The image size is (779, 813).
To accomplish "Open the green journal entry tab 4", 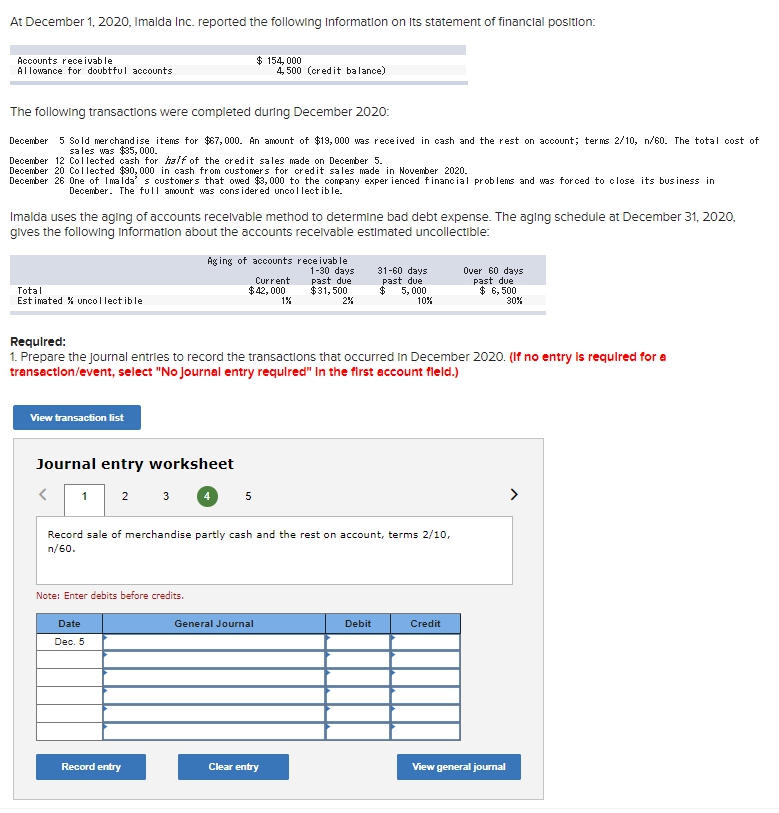I will 207,496.
